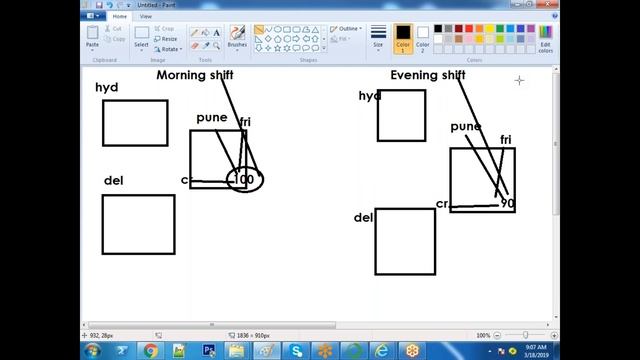Select Color 2 button
Screen dimensions: 640x360
click(x=422, y=39)
